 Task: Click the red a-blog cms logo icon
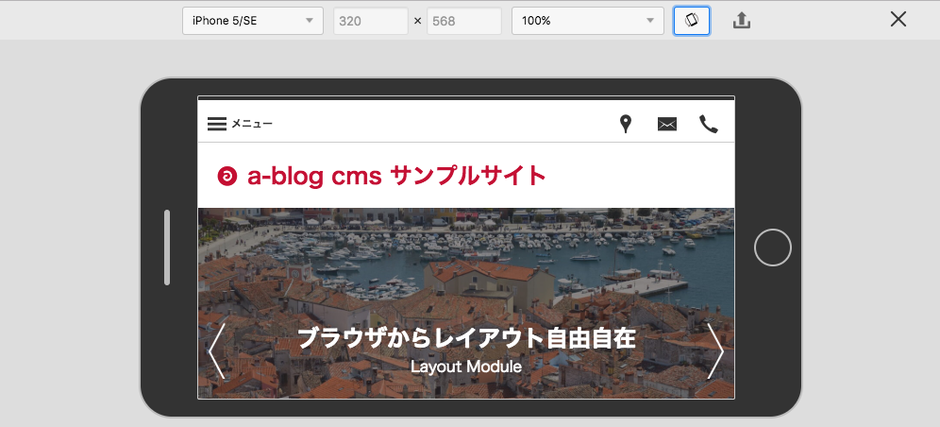pyautogui.click(x=227, y=176)
